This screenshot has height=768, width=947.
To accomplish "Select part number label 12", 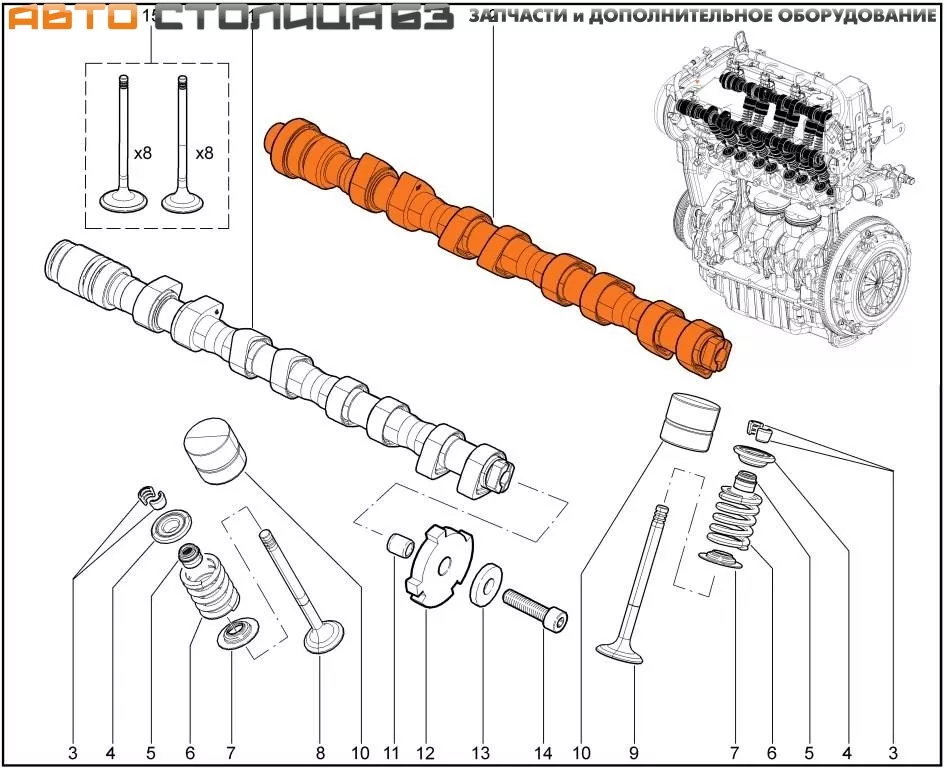I will 427,752.
